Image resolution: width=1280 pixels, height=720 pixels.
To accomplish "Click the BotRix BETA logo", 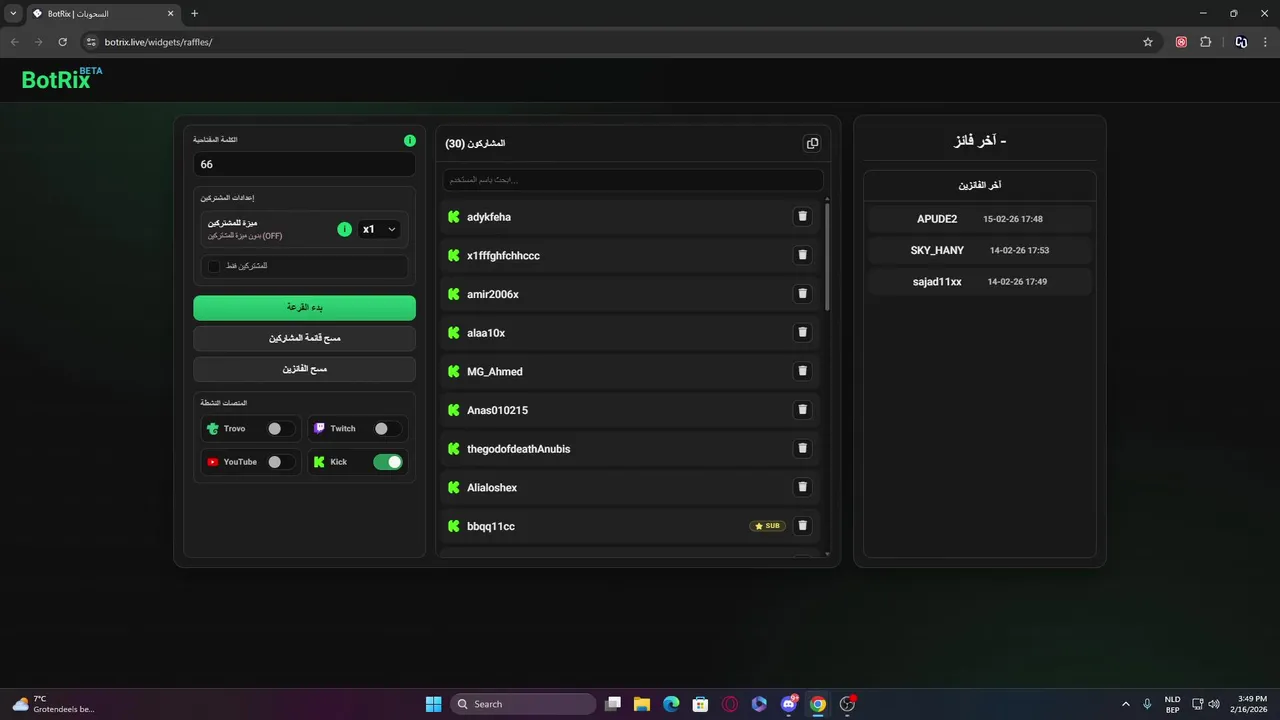I will pyautogui.click(x=62, y=79).
